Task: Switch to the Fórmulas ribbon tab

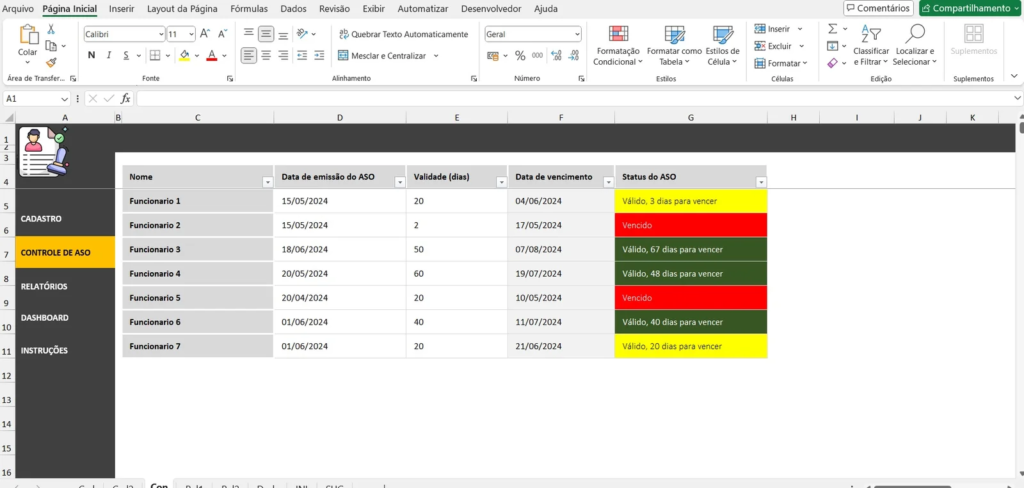Action: pos(249,8)
